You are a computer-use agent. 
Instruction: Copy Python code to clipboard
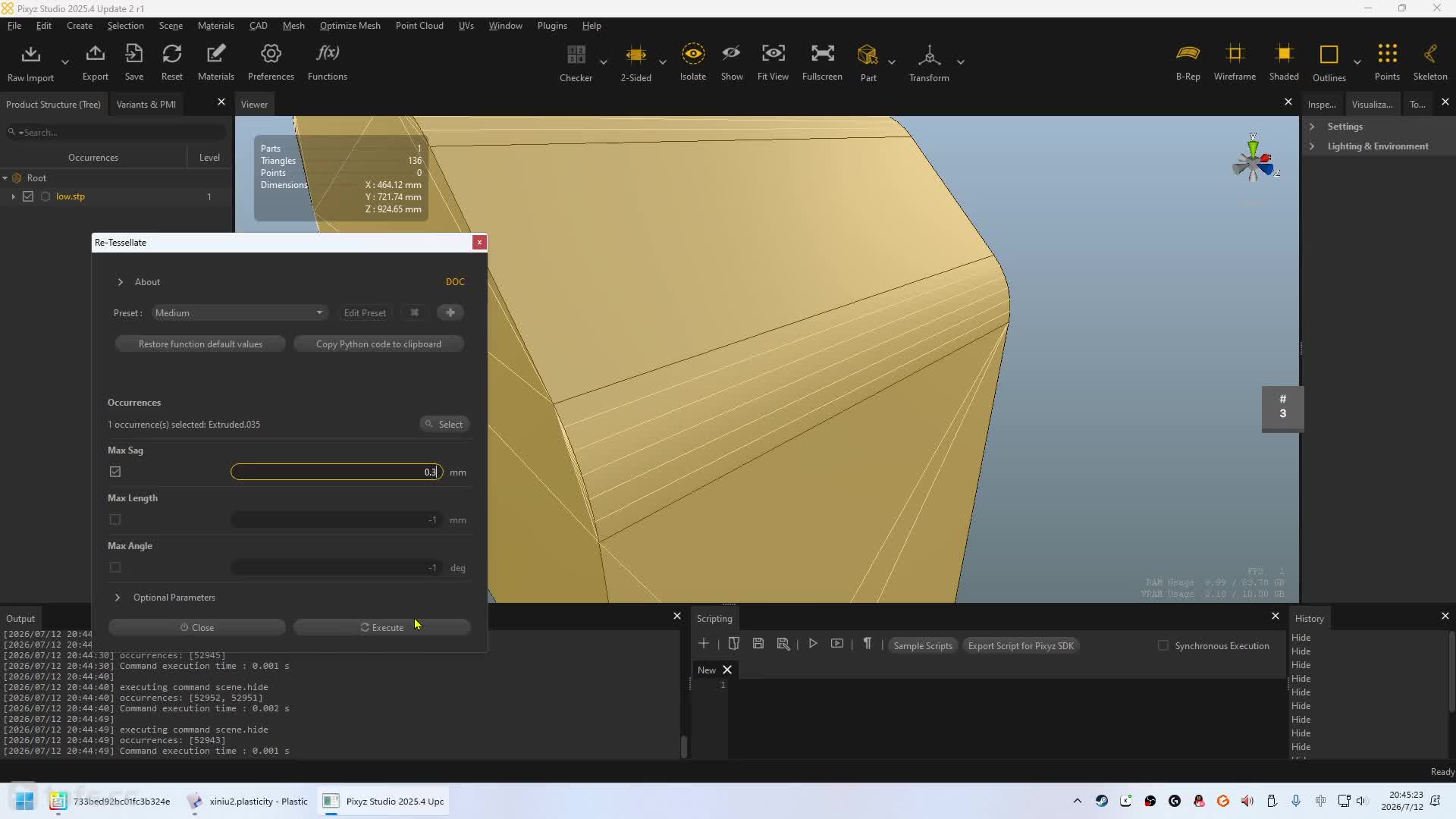(378, 344)
